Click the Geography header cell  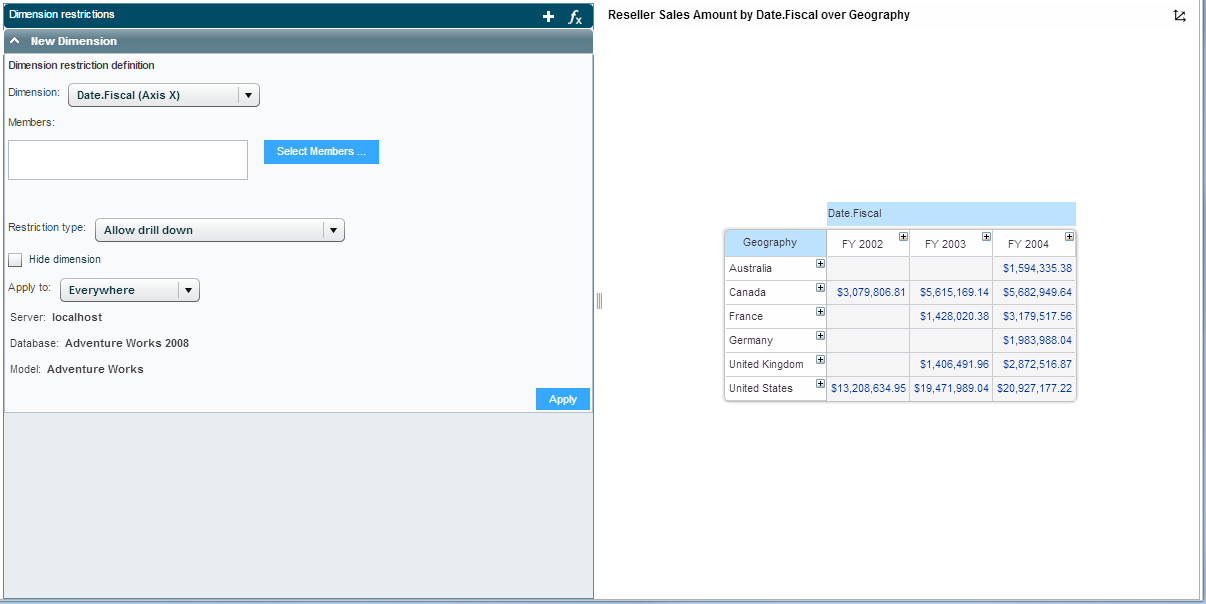(x=776, y=243)
